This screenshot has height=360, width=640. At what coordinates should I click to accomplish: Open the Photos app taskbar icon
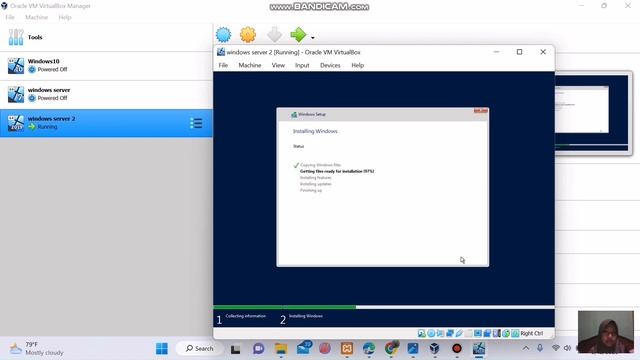click(413, 349)
